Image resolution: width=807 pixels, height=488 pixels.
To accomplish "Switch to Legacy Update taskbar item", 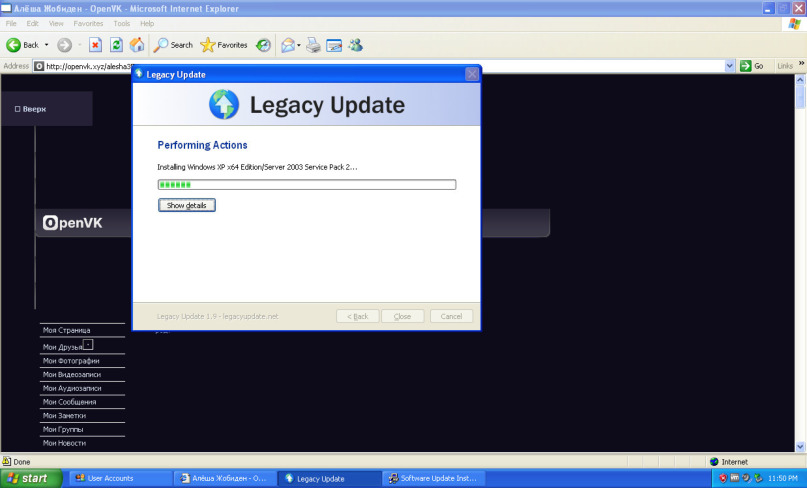I will point(329,478).
